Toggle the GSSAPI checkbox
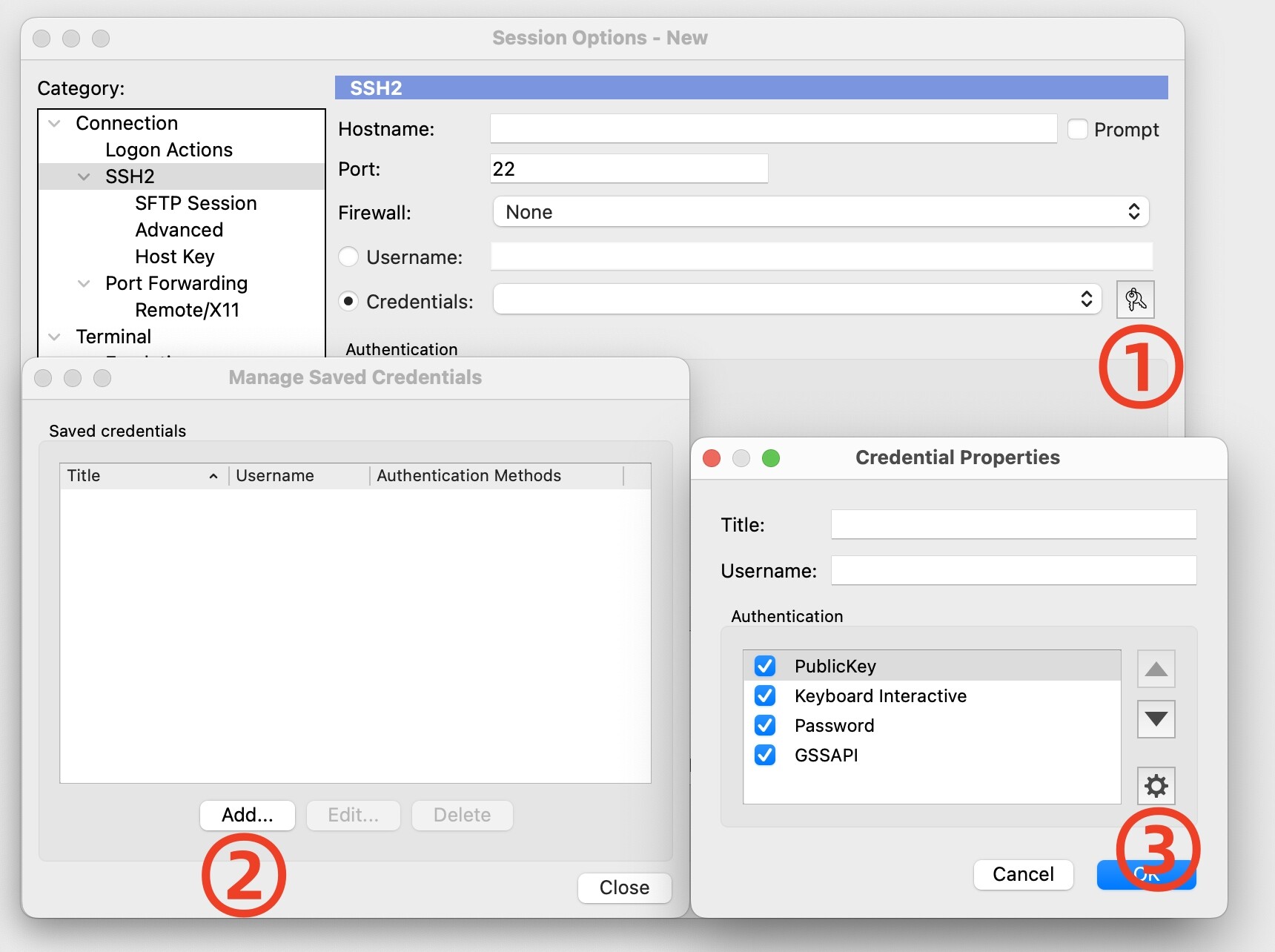Screen dimensions: 1275x952 [765, 755]
